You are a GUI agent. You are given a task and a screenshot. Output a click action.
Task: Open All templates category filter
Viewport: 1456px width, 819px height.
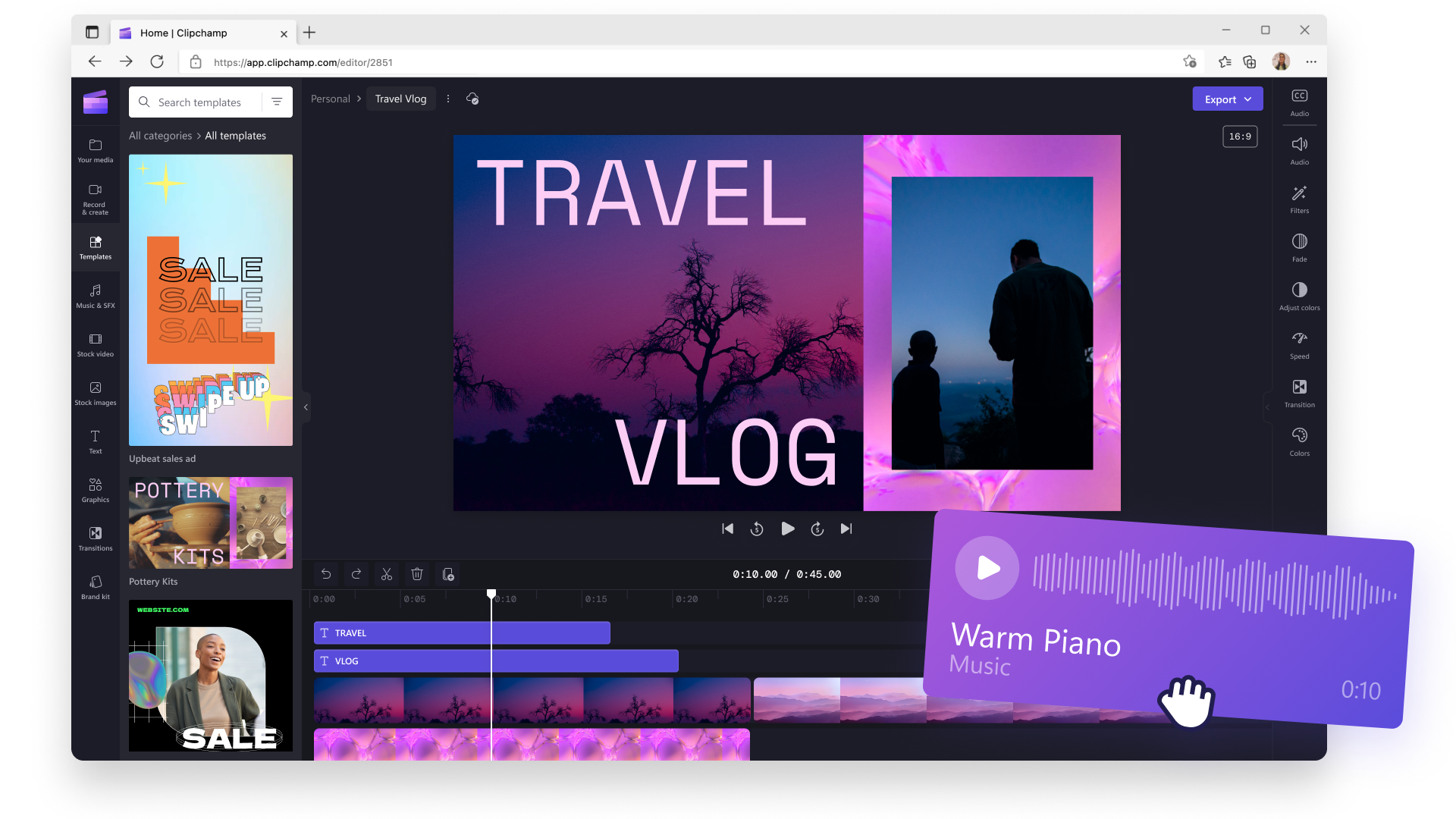pos(235,135)
